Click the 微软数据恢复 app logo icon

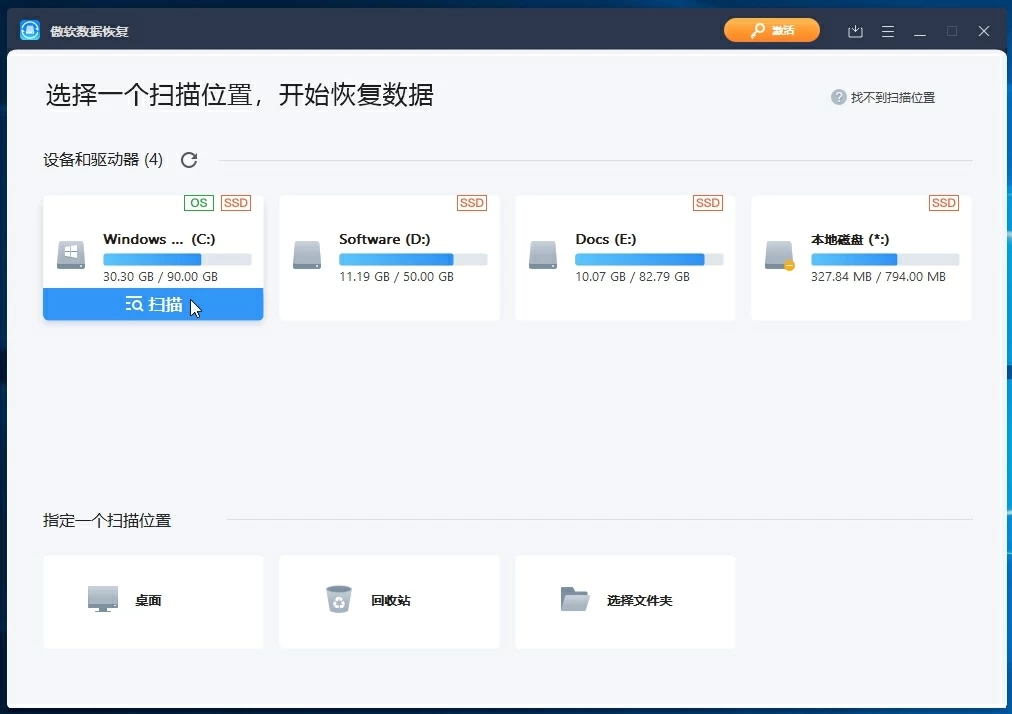[29, 30]
